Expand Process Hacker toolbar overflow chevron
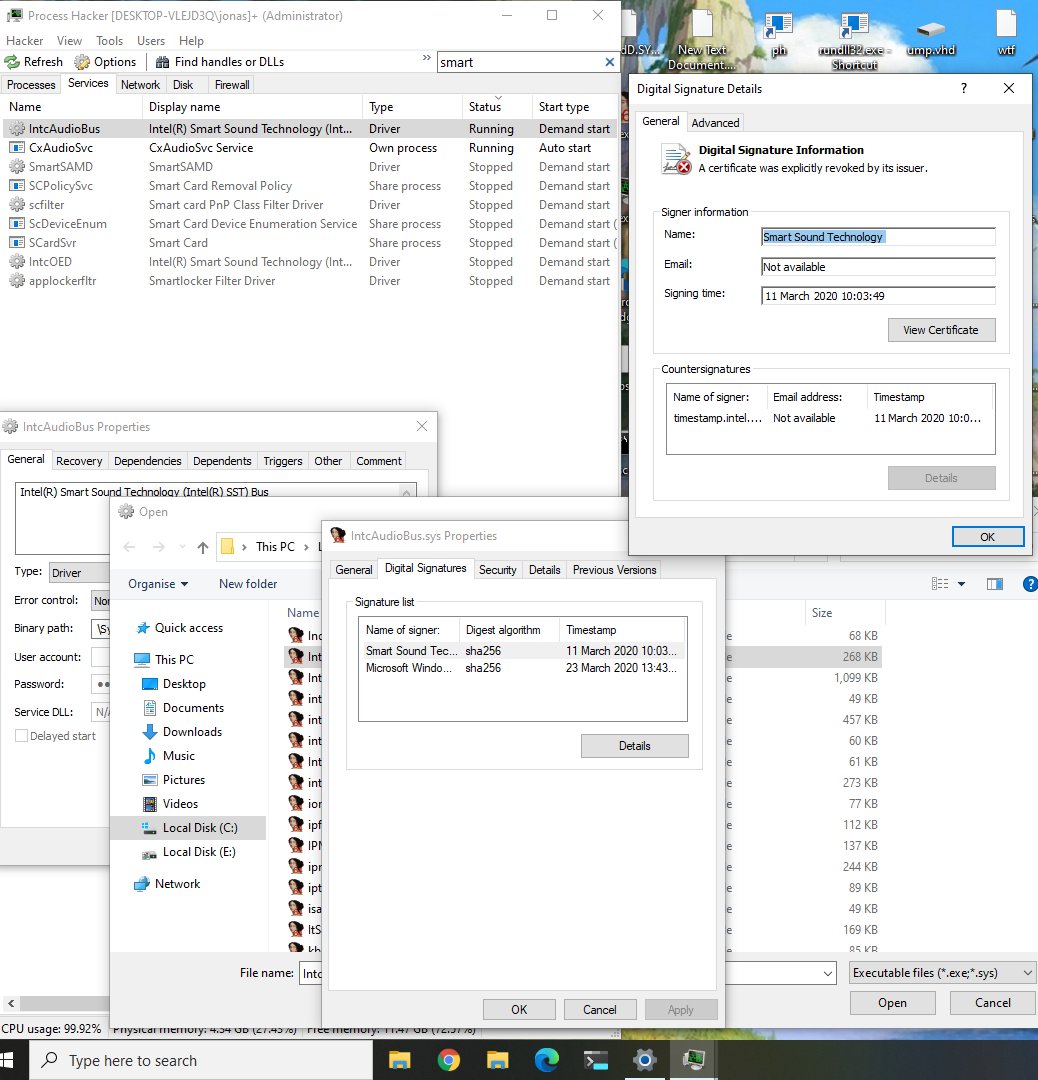Screen dimensions: 1038x1080 426,59
